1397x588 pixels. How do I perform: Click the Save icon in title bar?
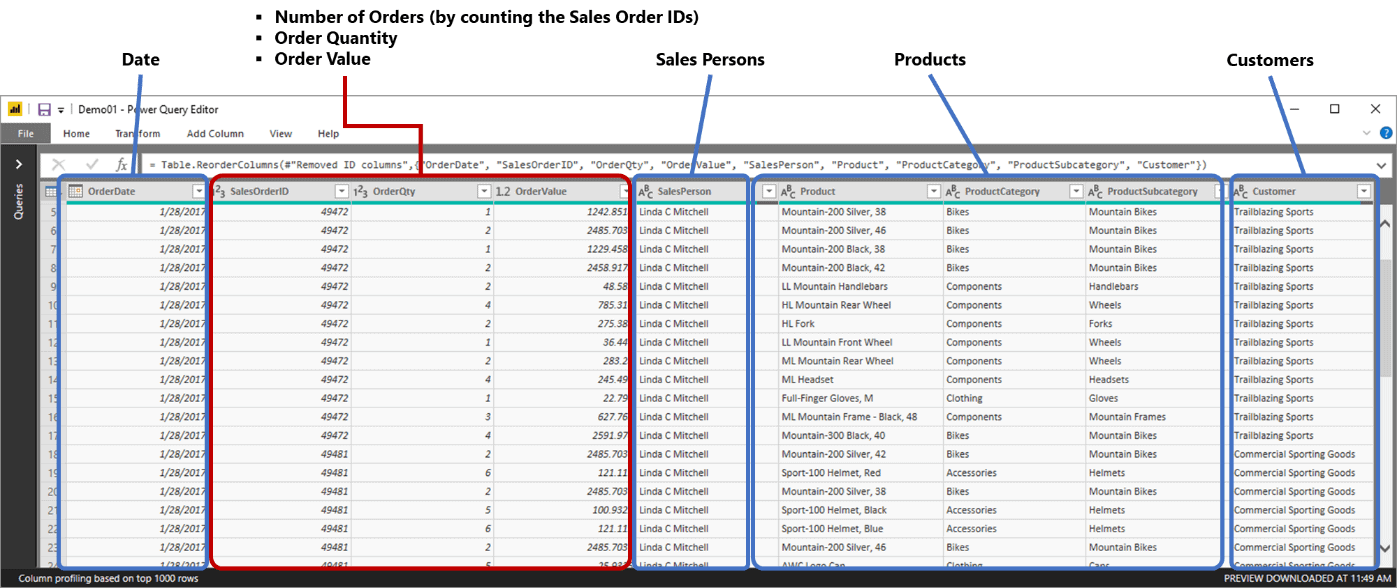coord(44,109)
